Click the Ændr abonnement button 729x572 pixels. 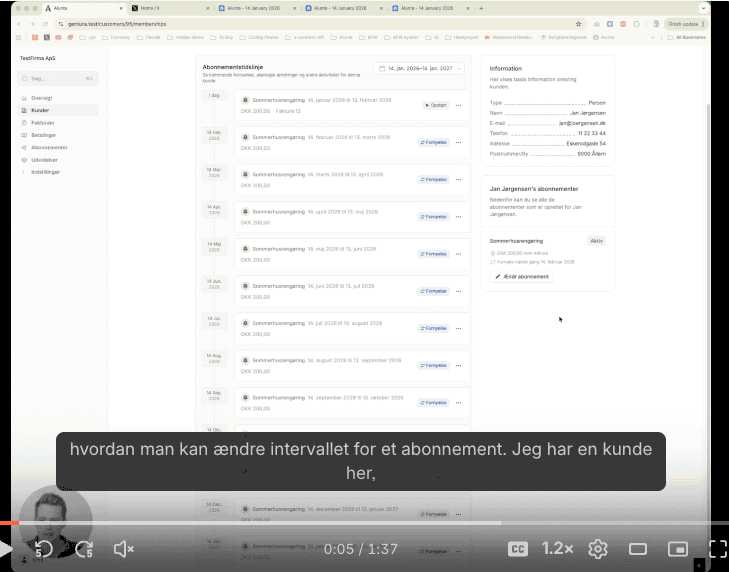[522, 277]
